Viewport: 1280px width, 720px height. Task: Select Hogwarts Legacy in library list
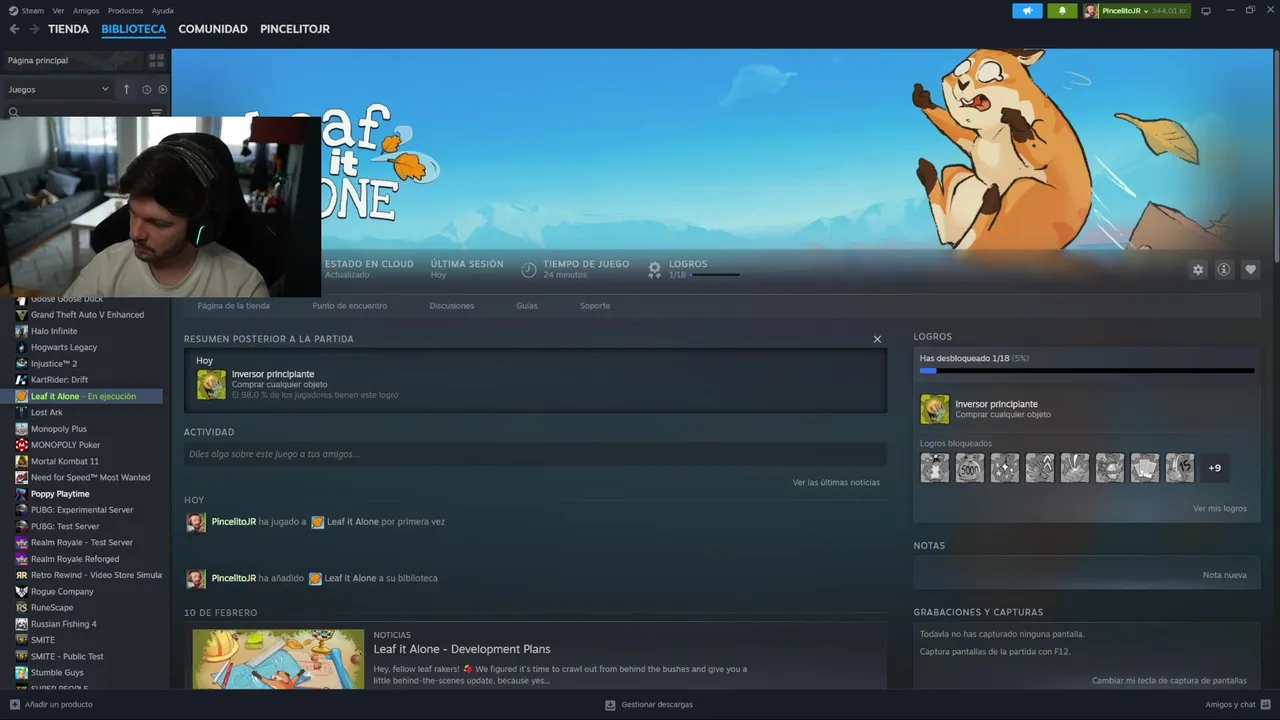pos(64,347)
